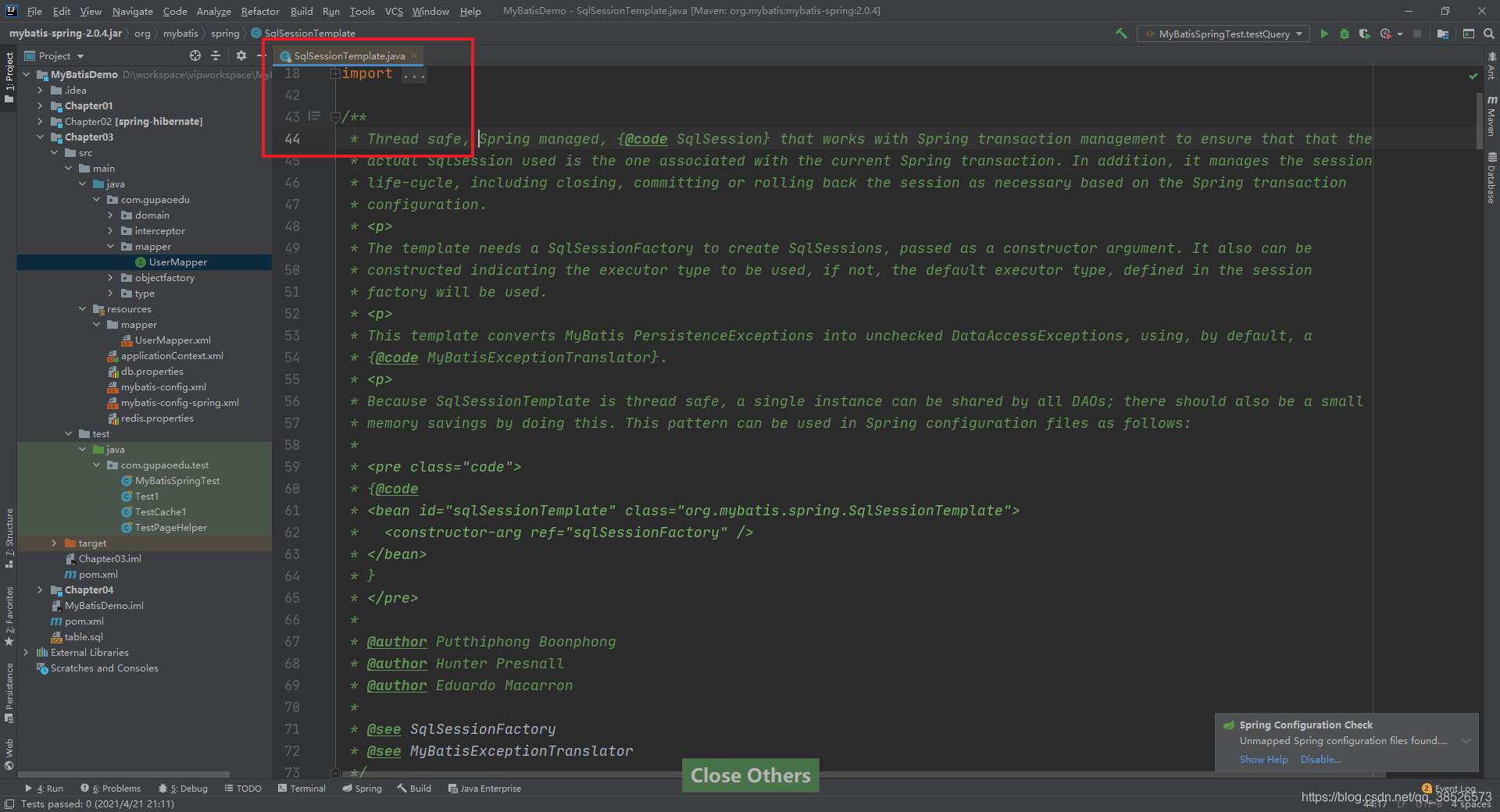This screenshot has height=812, width=1500.
Task: Open the Spring tool window
Action: [362, 789]
